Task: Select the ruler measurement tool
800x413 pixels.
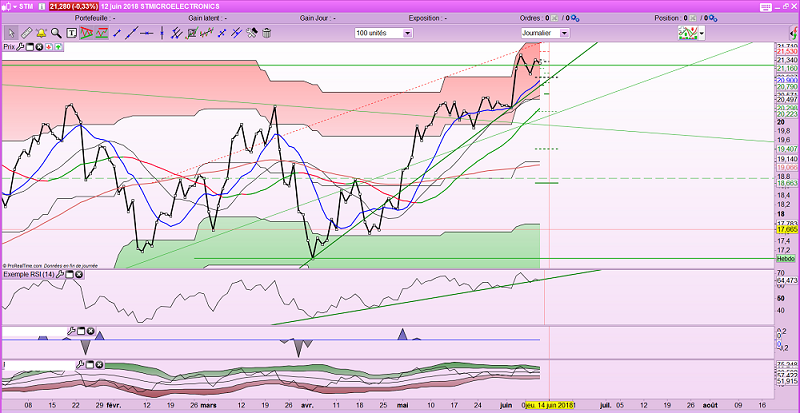Action: point(27,33)
